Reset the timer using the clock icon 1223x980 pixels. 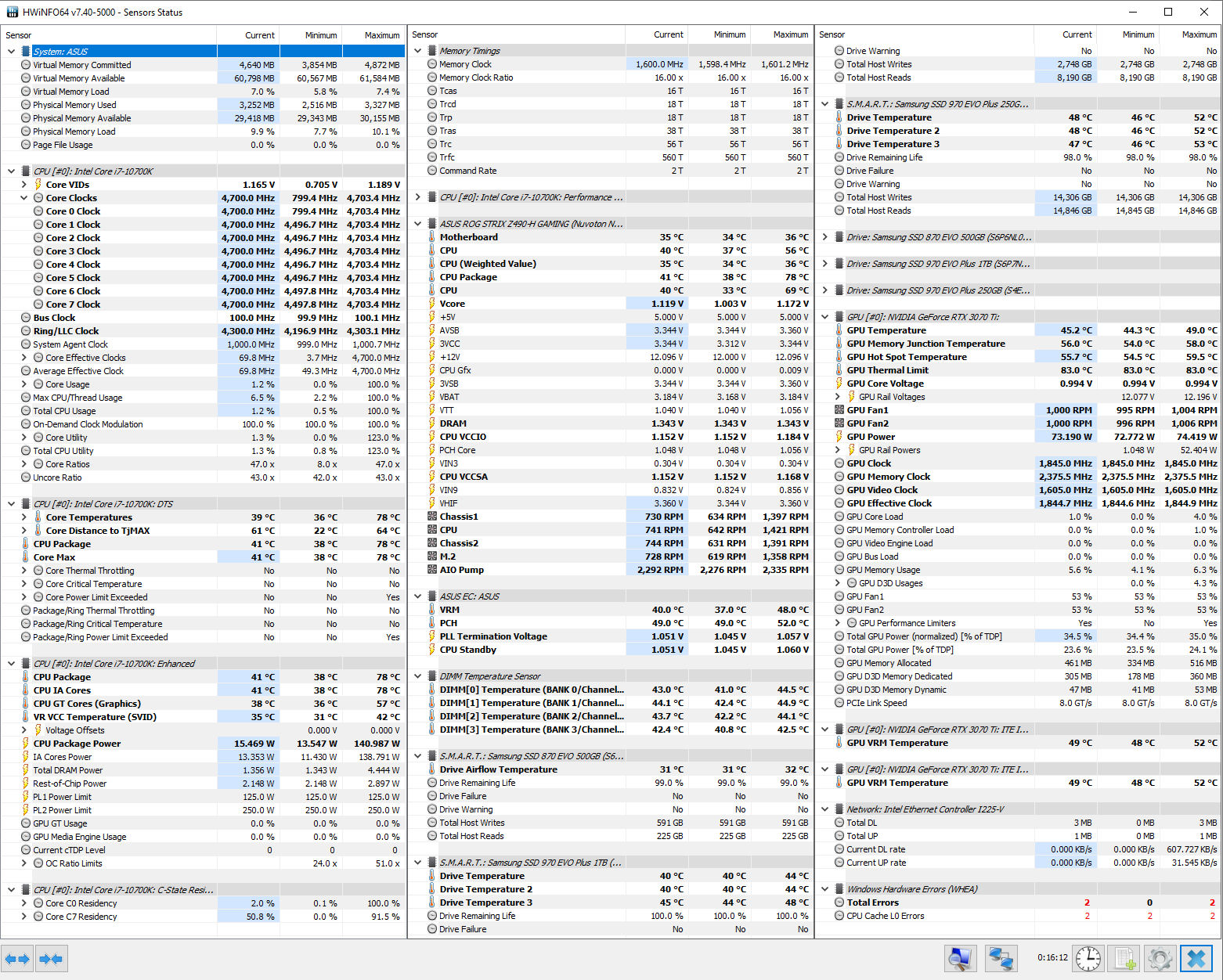pyautogui.click(x=1088, y=959)
